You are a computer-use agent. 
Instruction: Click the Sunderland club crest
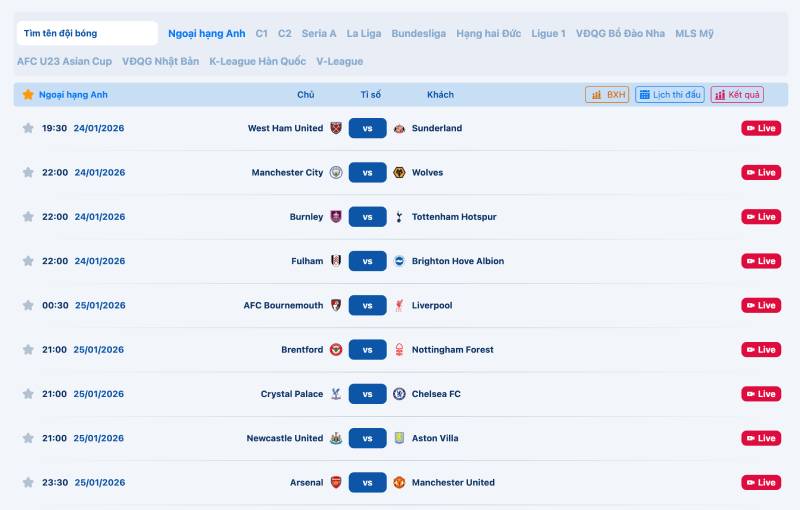[x=399, y=128]
